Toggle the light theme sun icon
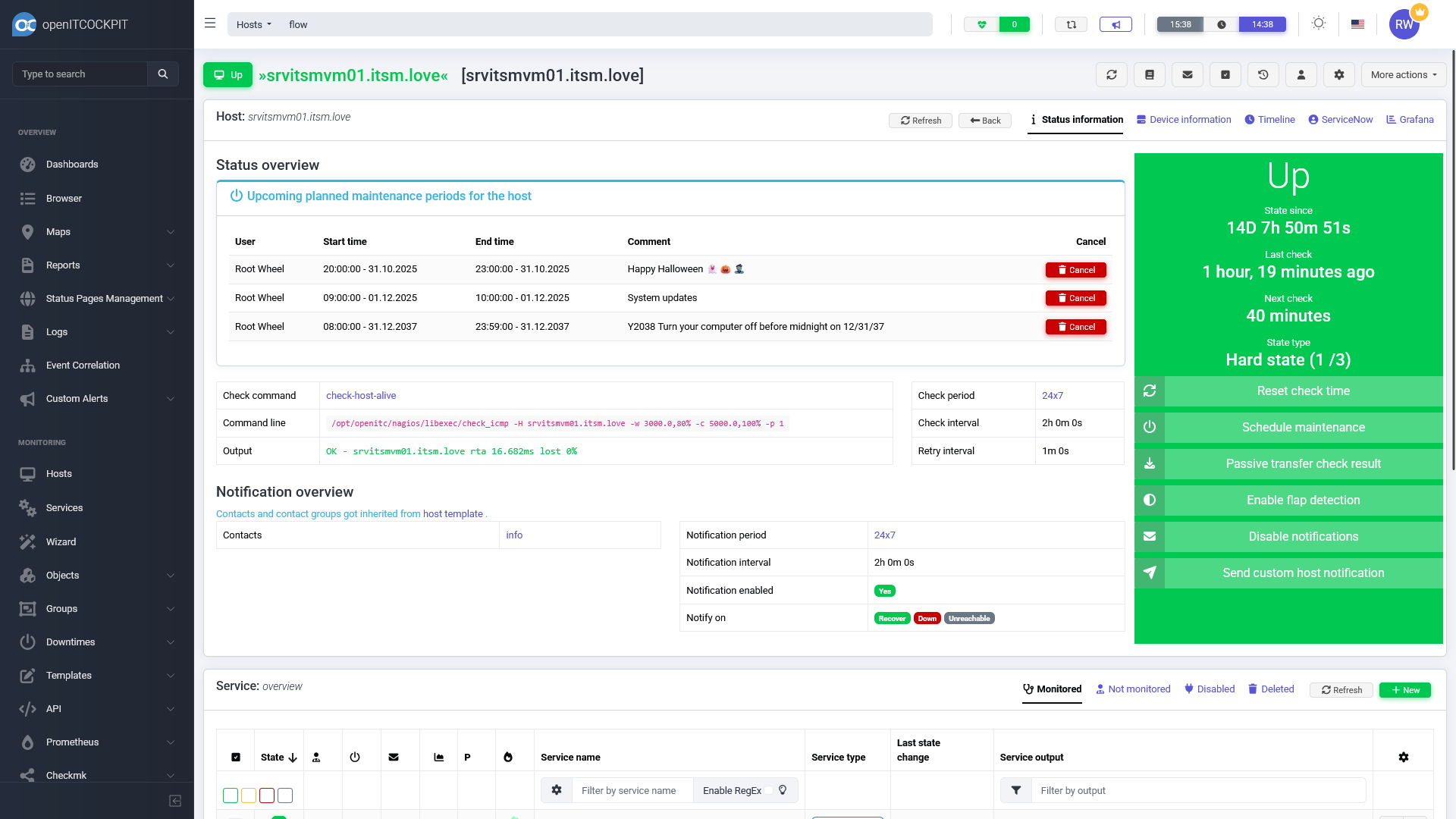 1319,24
